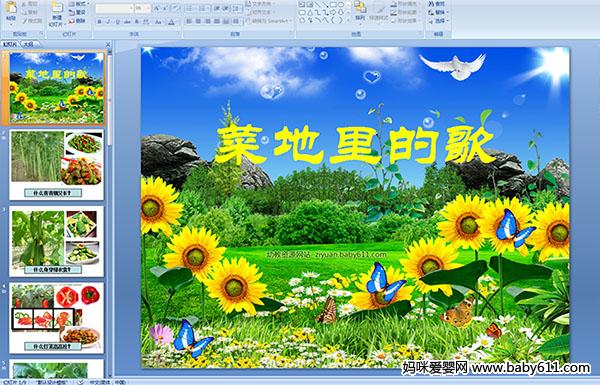Decrease the list indent level

coord(217,8)
